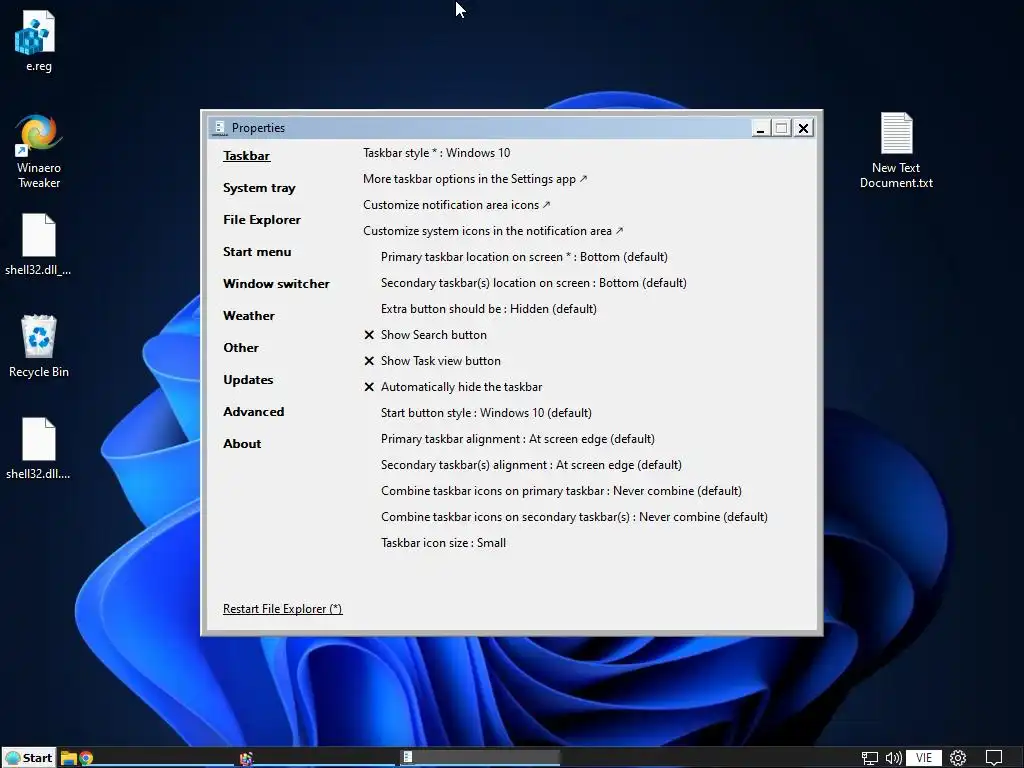Toggle Show Search button option
The image size is (1024, 768).
point(425,335)
